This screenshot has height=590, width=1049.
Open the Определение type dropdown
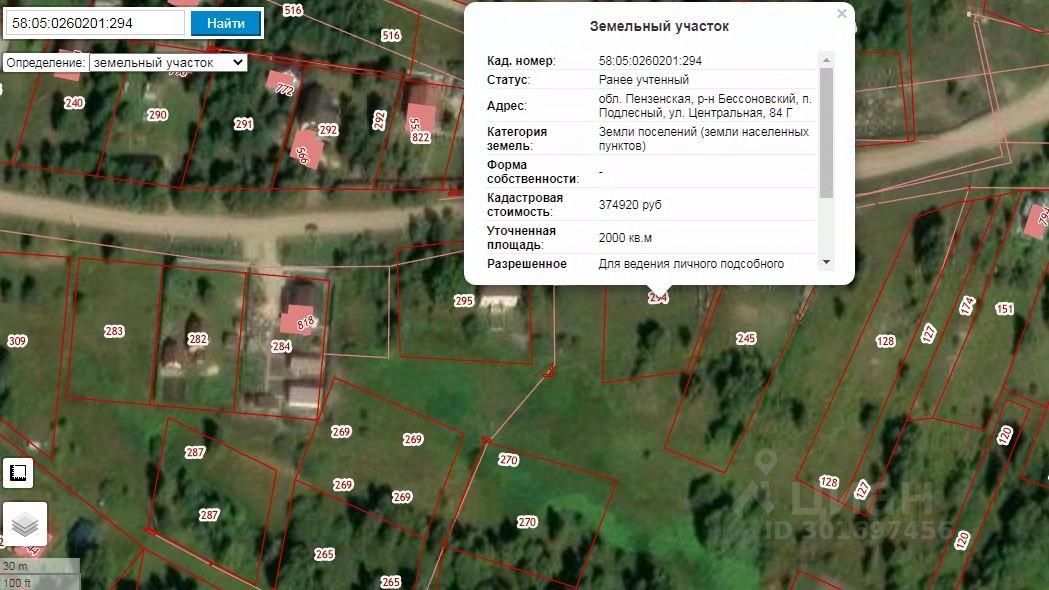tap(168, 63)
